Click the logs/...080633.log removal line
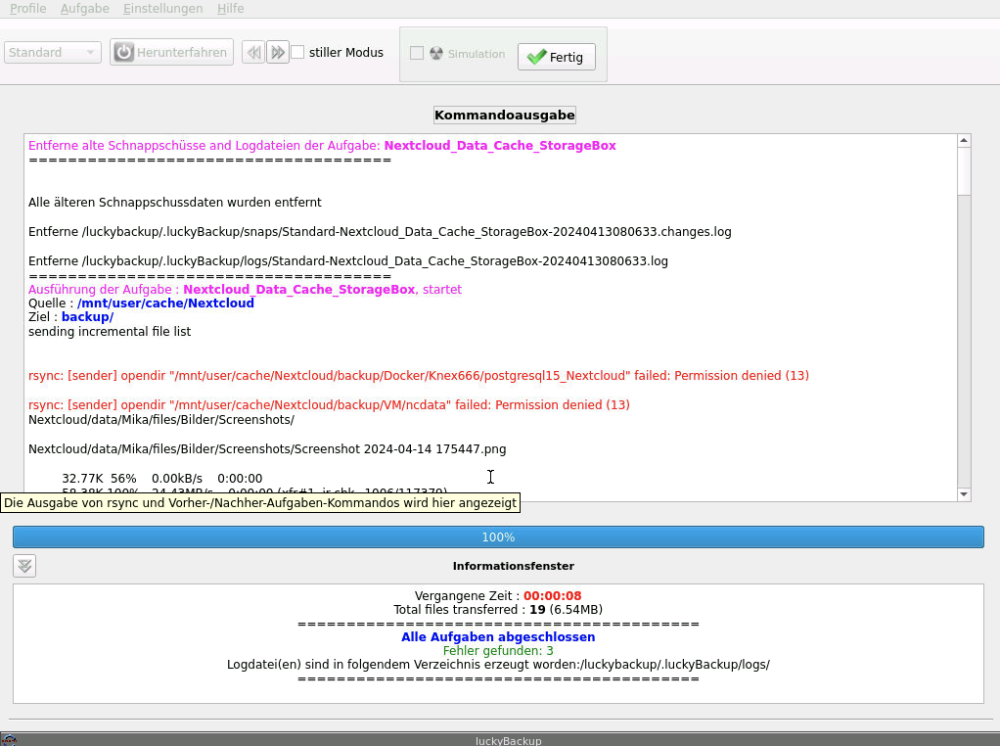 (348, 261)
